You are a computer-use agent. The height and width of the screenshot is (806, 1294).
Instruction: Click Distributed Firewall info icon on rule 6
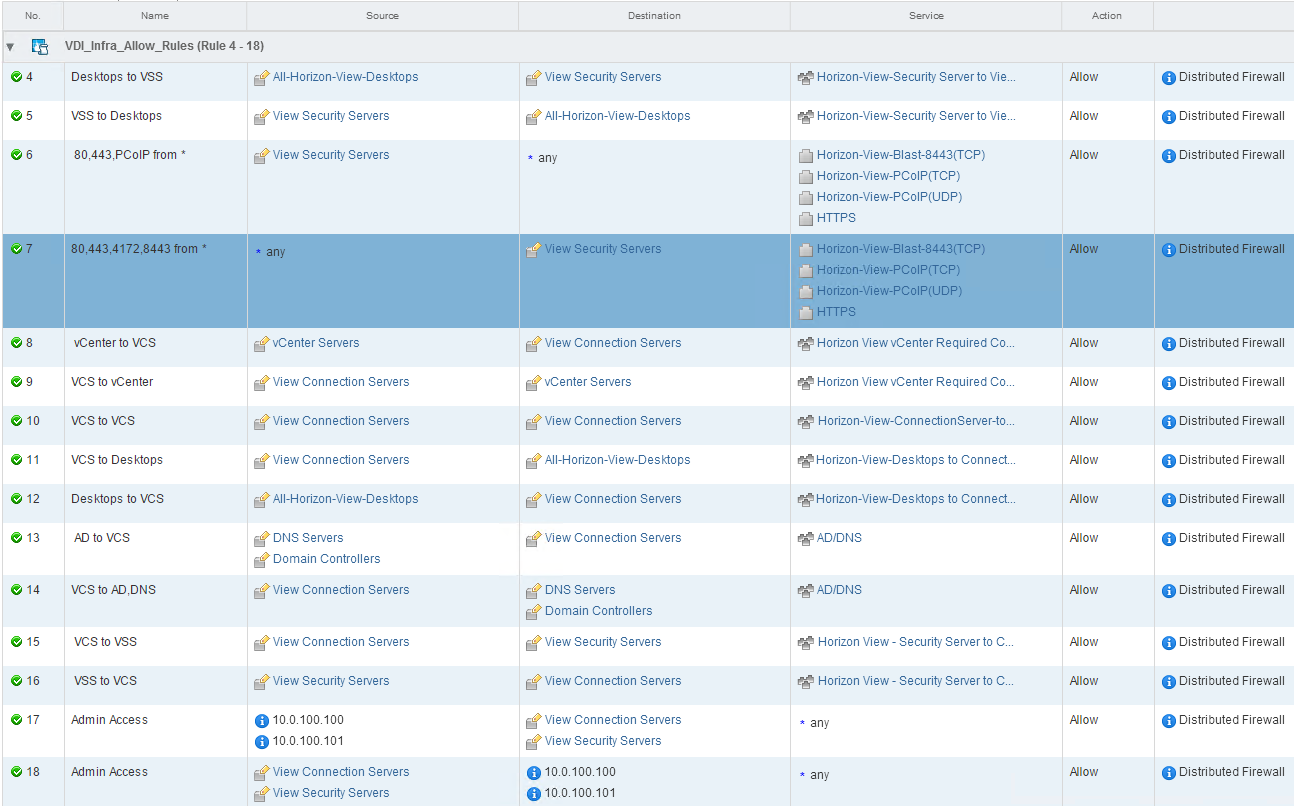coord(1168,156)
